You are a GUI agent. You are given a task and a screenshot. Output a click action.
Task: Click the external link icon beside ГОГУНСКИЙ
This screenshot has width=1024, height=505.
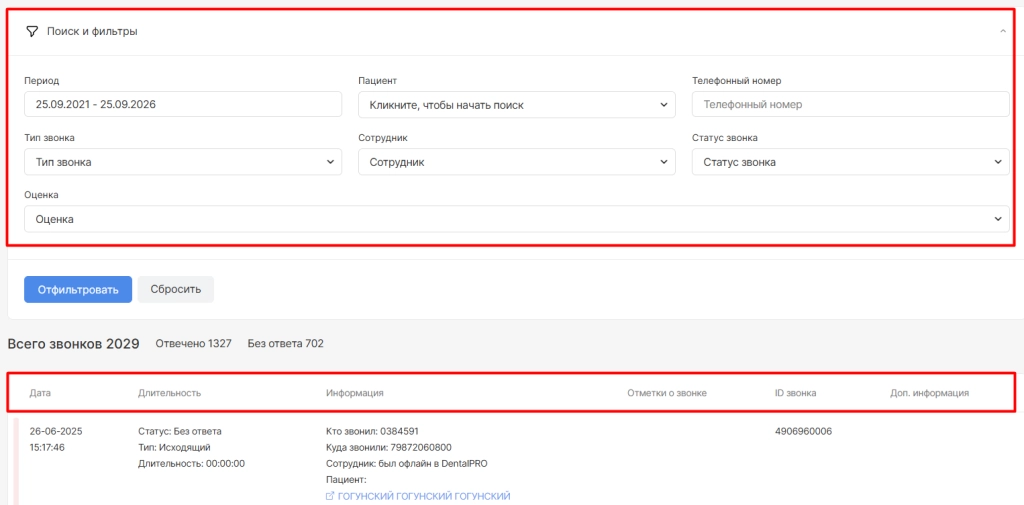[330, 497]
